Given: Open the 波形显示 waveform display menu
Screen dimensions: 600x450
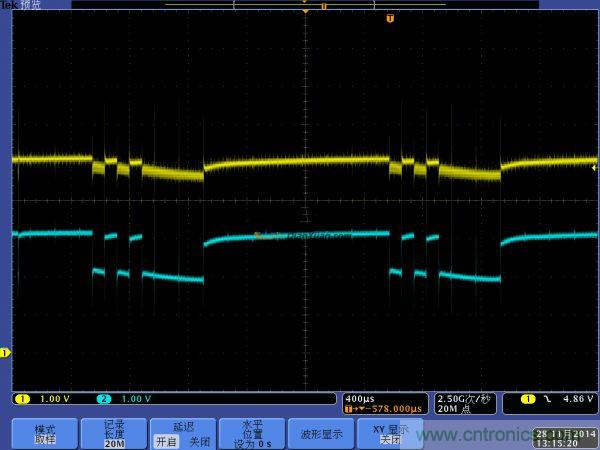Looking at the screenshot, I should coord(320,434).
